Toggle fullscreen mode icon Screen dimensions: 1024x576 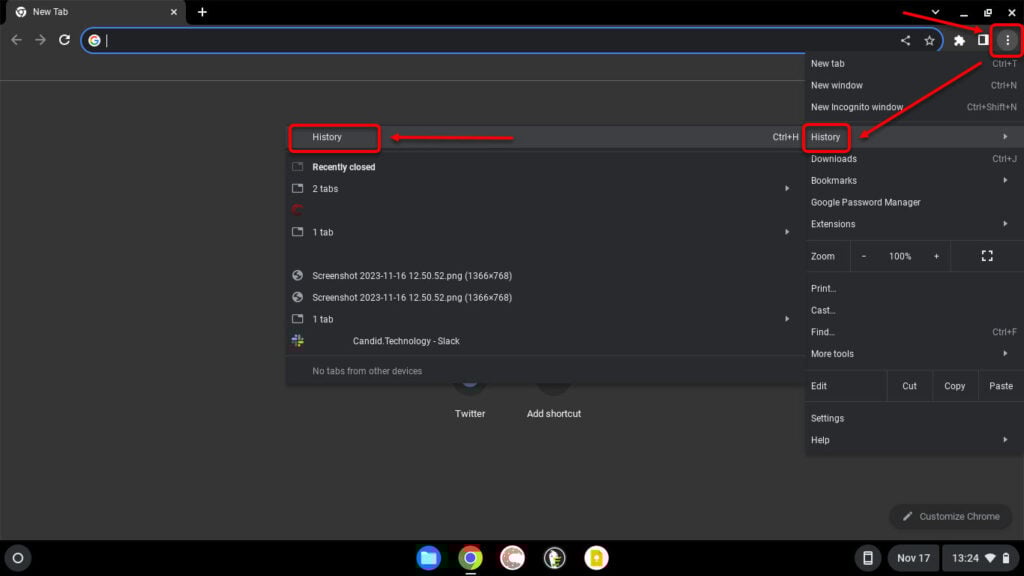coord(987,256)
